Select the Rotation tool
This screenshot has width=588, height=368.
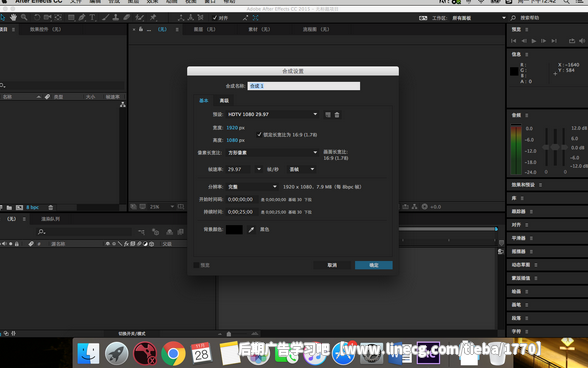pos(37,17)
